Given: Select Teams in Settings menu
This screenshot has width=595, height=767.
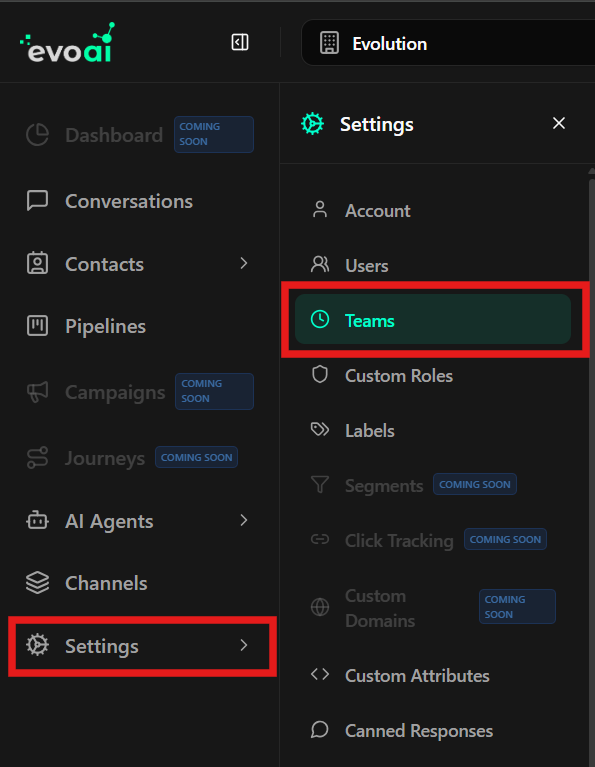Looking at the screenshot, I should [x=433, y=319].
